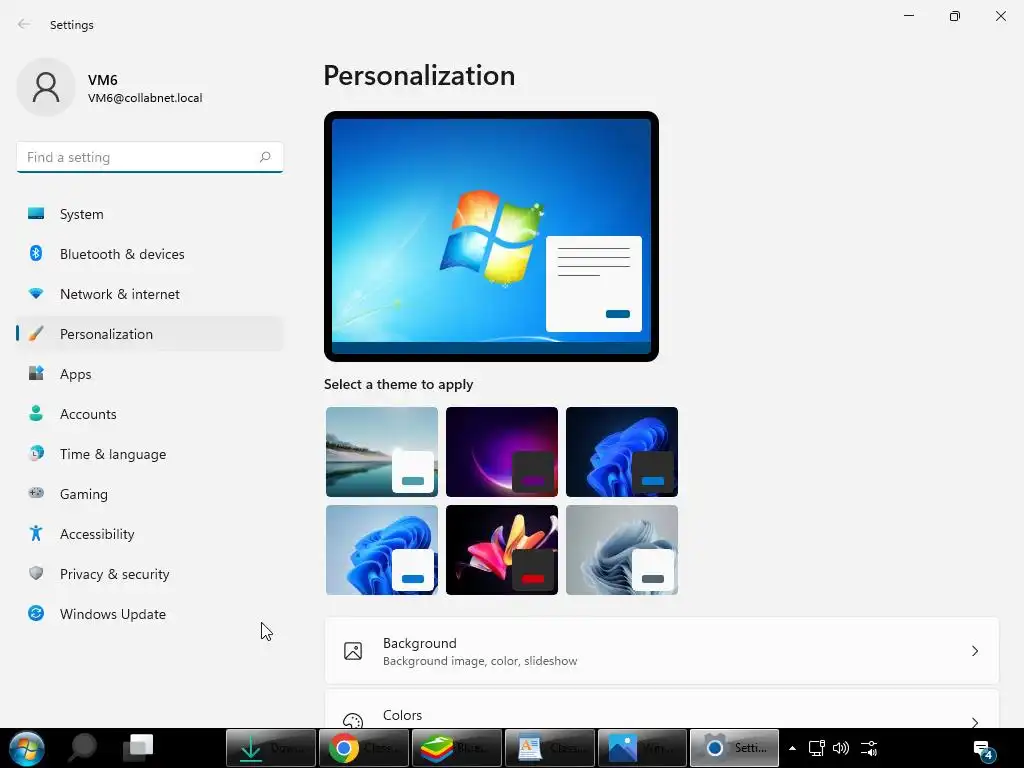
Task: Open Task View on the taskbar
Action: coord(138,748)
